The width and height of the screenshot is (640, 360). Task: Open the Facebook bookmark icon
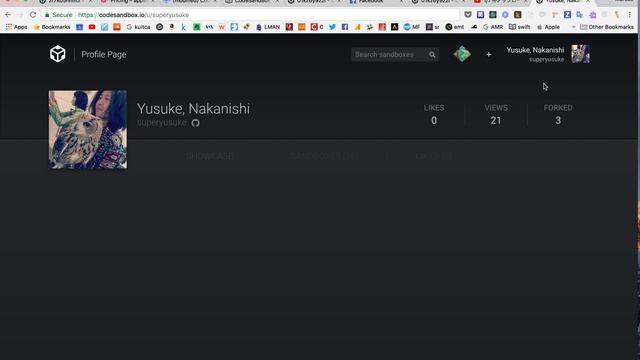coord(345,27)
